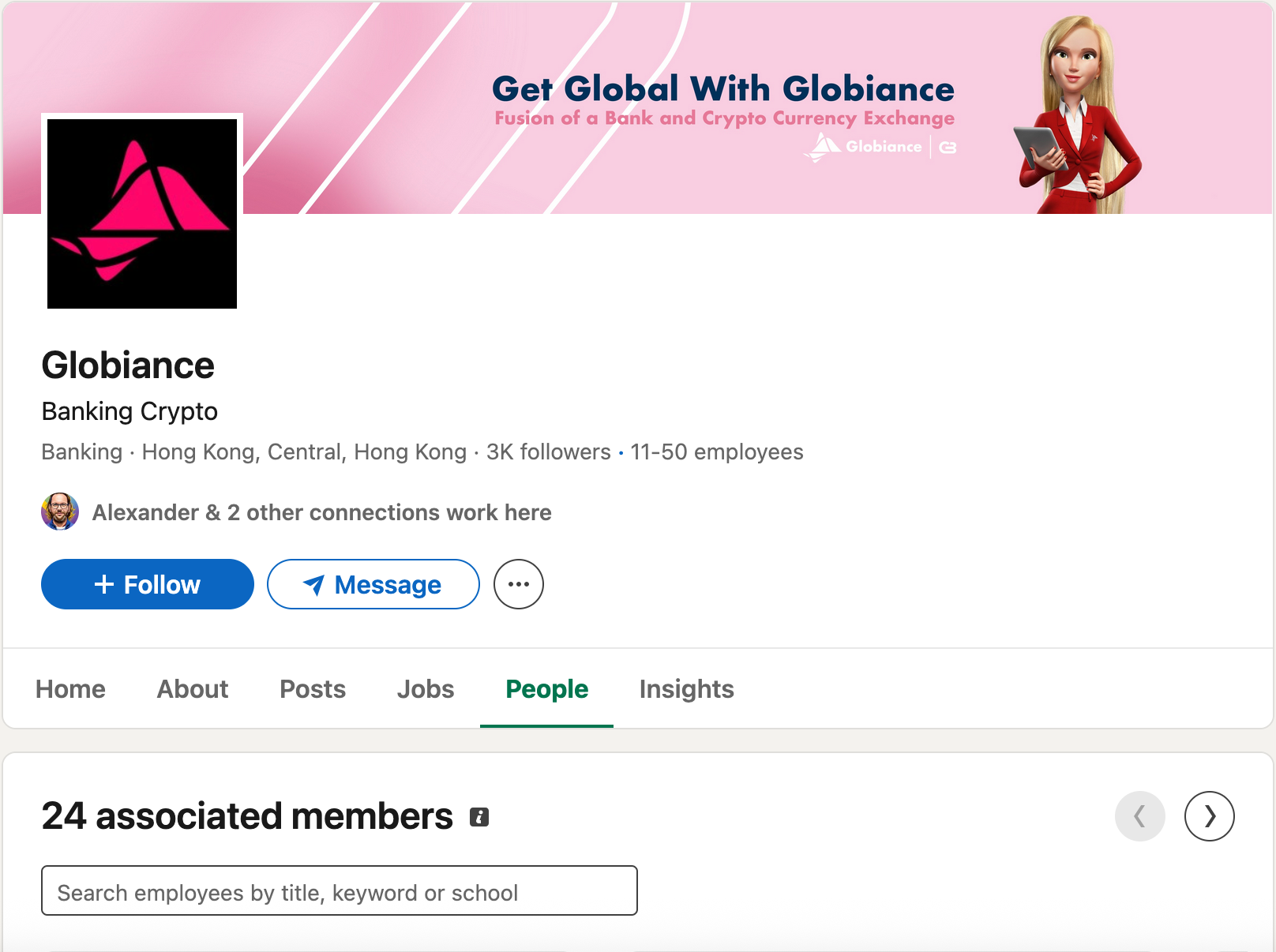Viewport: 1276px width, 952px height.
Task: Go to the Posts tab
Action: tap(313, 689)
